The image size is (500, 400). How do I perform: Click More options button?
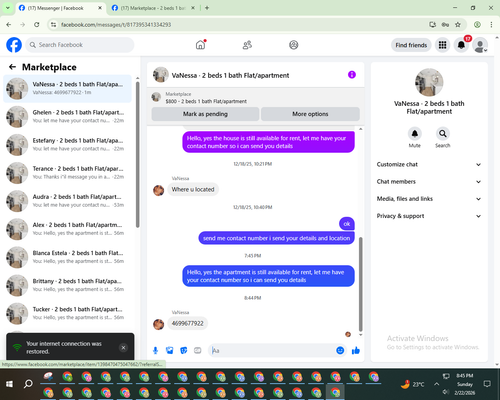pos(310,114)
